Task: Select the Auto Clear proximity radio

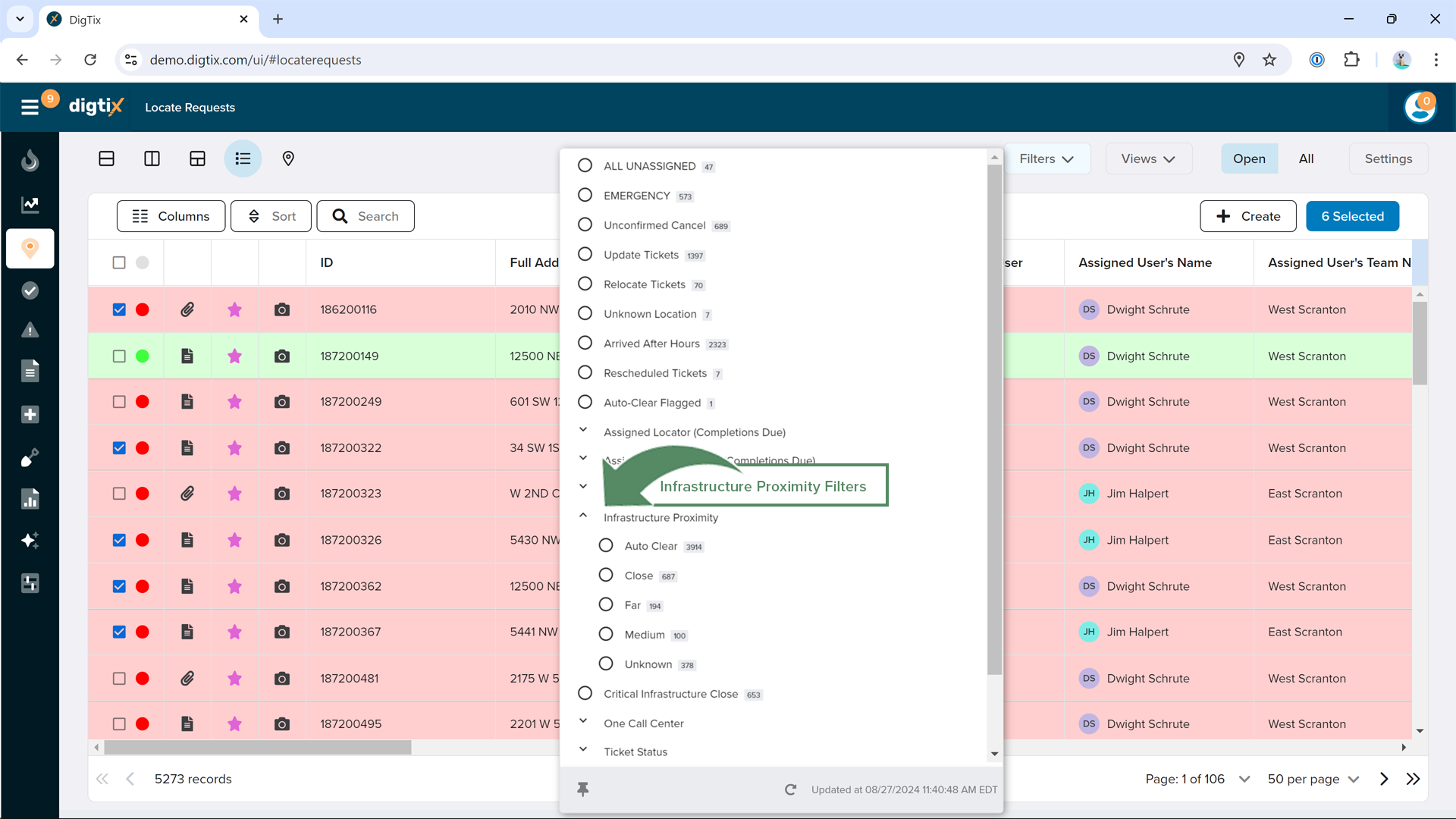Action: [606, 546]
